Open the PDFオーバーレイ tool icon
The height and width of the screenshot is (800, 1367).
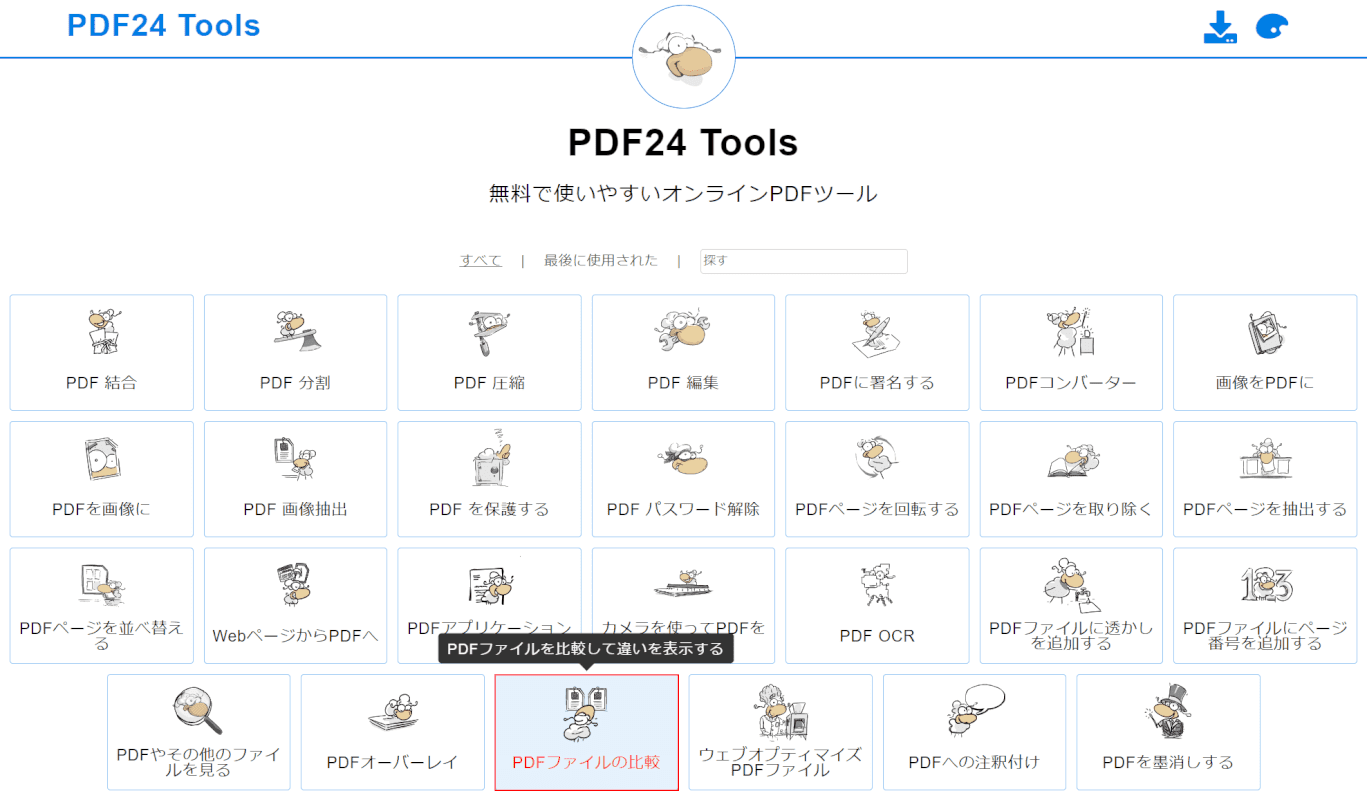tap(392, 713)
